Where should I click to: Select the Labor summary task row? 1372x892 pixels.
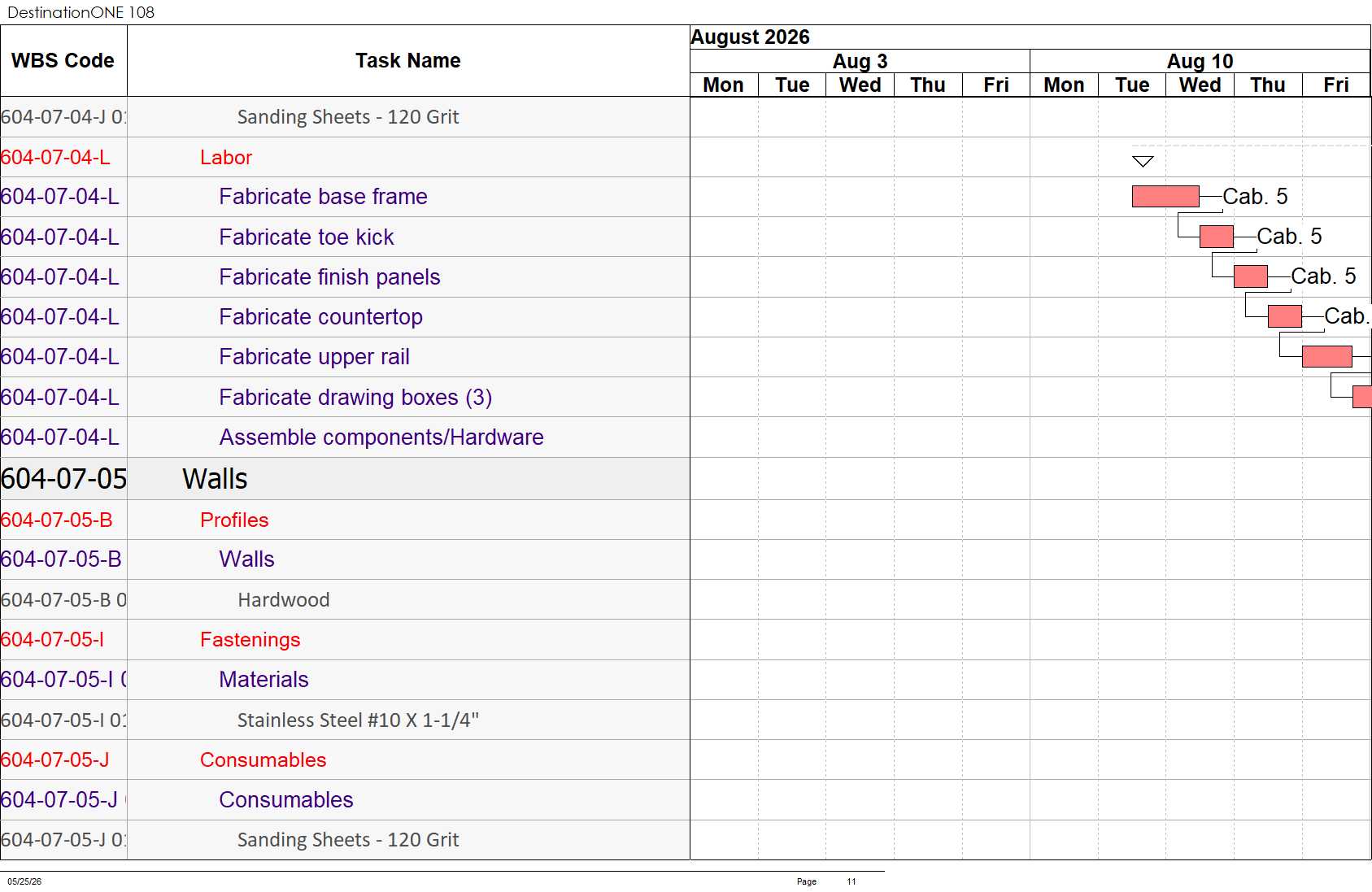tap(345, 157)
